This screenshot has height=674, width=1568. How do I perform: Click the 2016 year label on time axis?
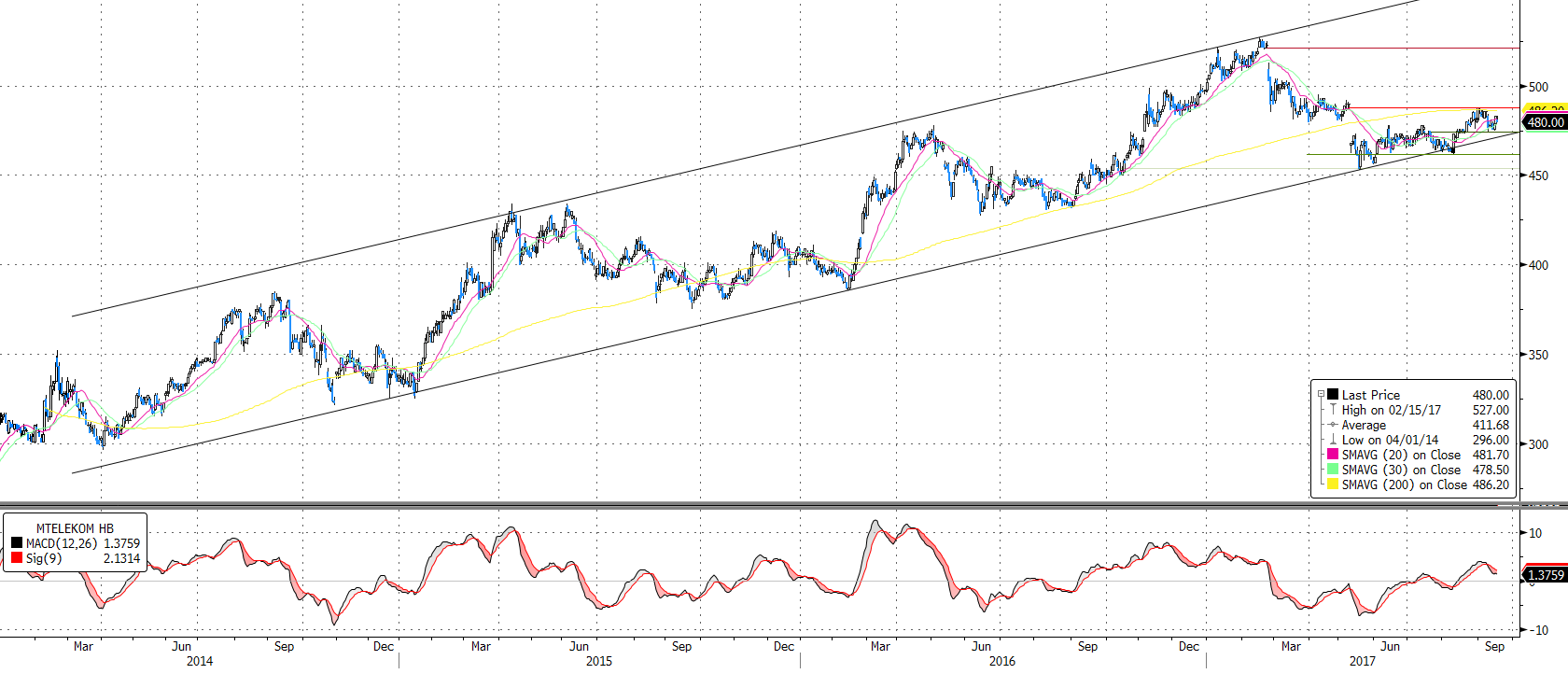(x=1002, y=661)
